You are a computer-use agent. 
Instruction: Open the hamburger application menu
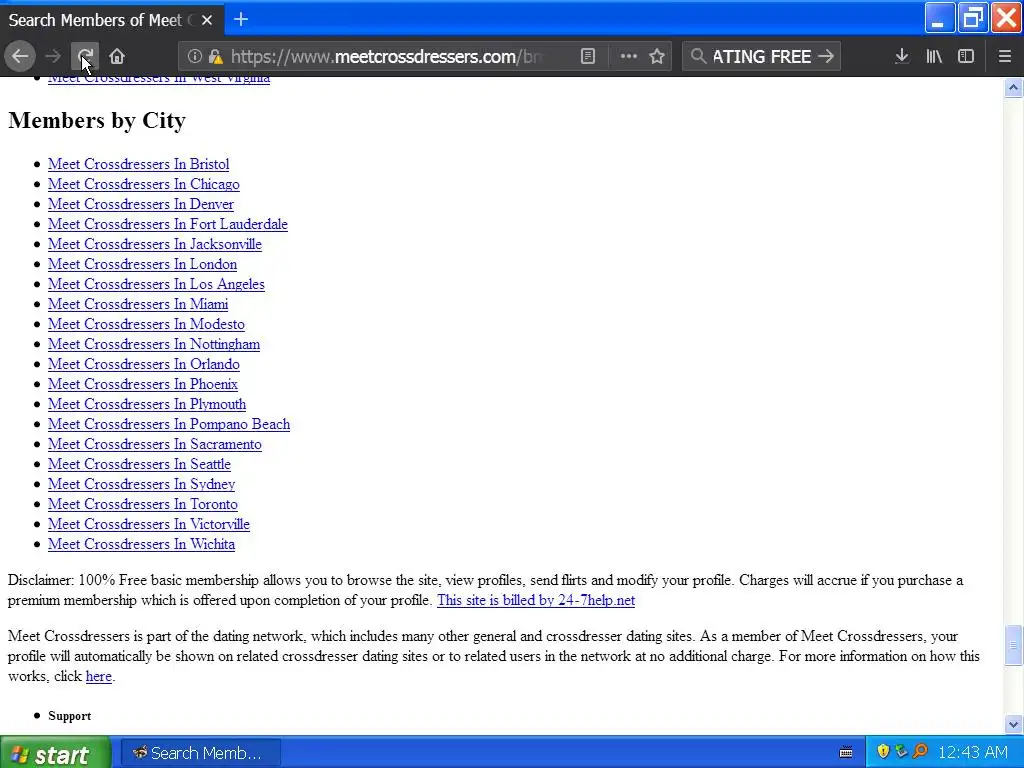click(x=1004, y=57)
